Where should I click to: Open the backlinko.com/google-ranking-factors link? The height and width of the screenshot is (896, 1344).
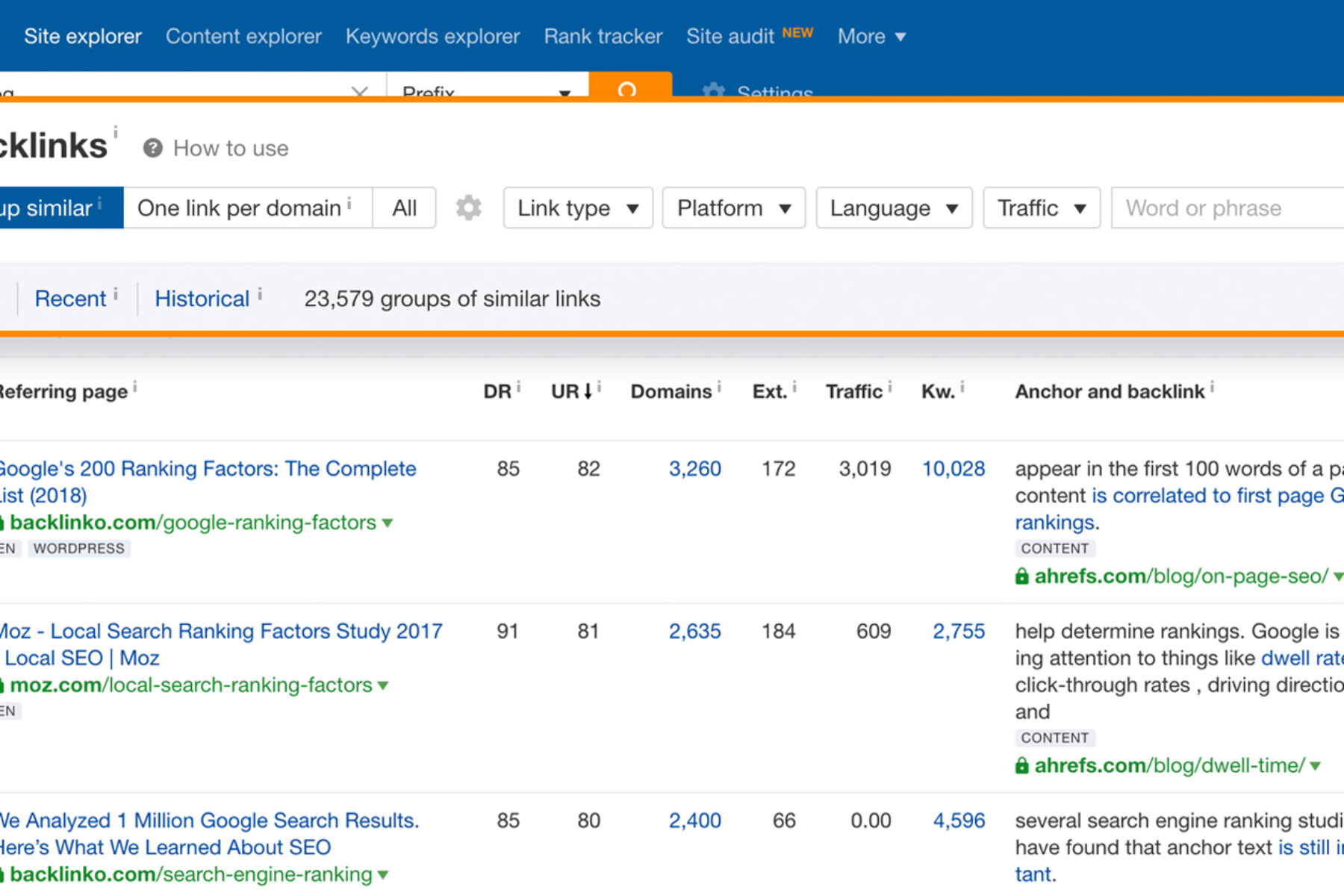193,523
